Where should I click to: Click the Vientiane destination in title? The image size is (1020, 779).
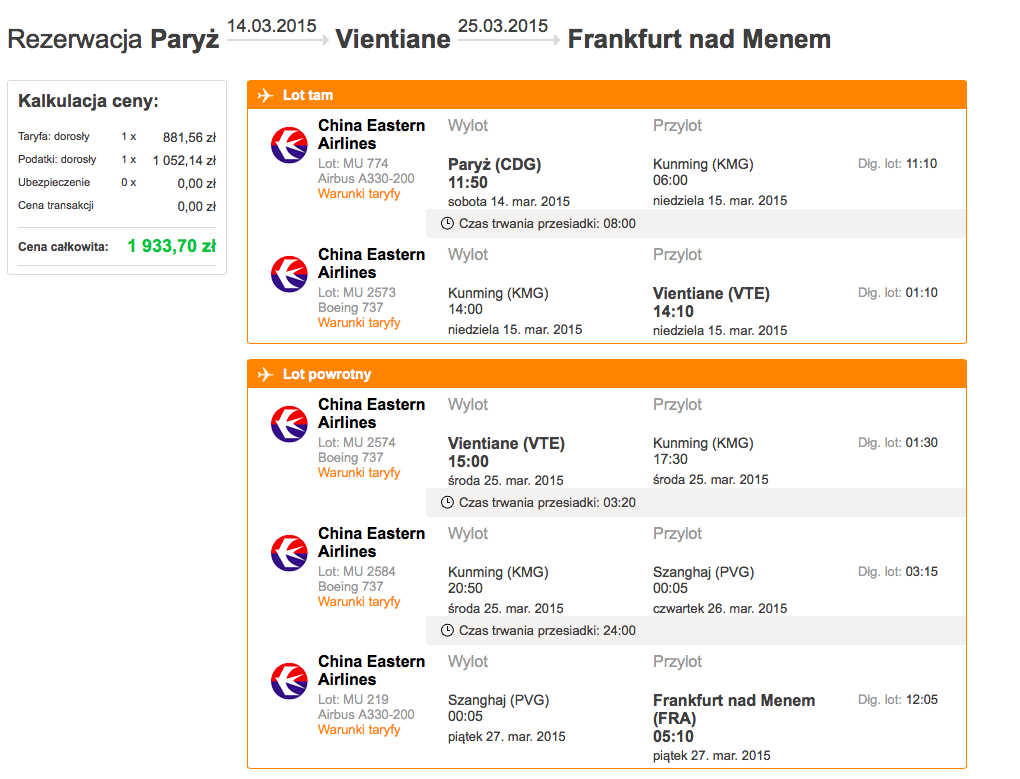[x=393, y=39]
